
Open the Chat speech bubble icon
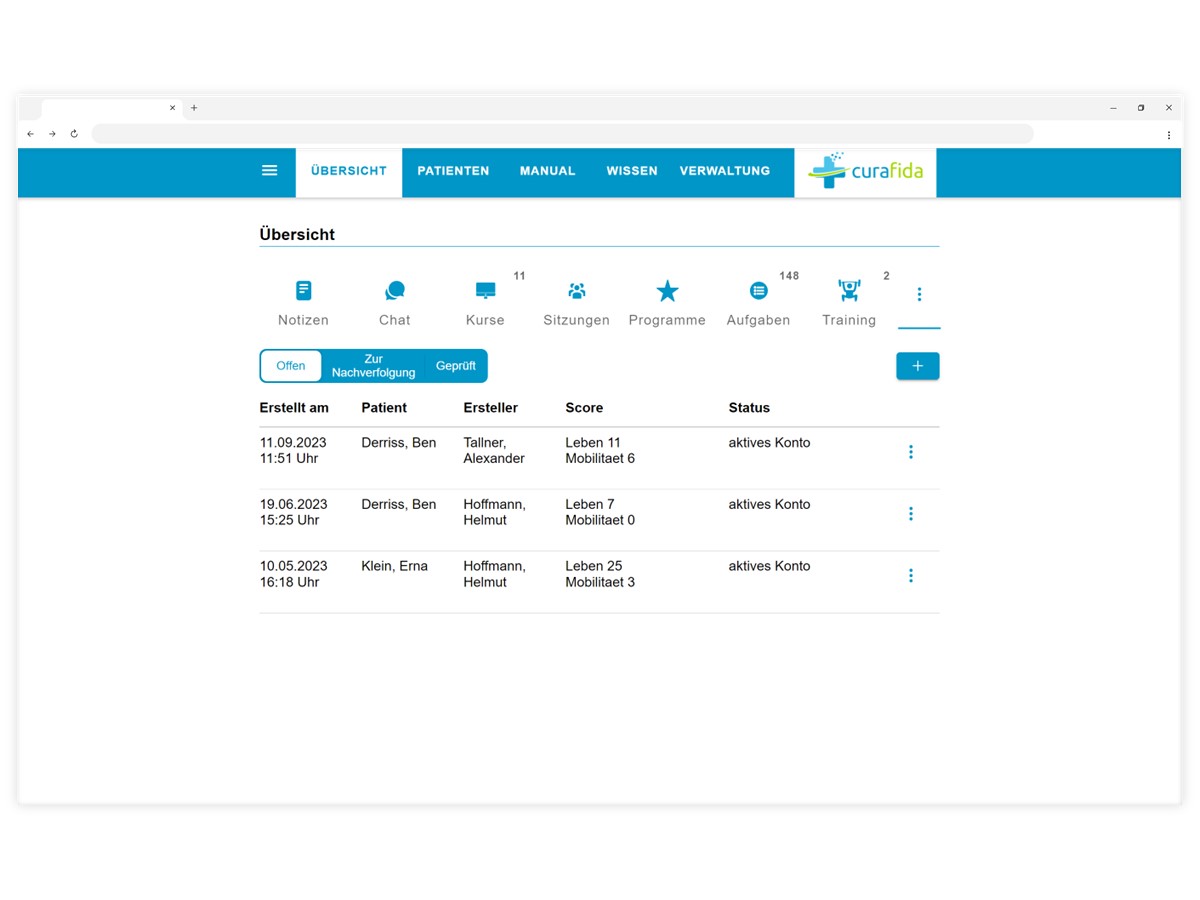click(395, 291)
